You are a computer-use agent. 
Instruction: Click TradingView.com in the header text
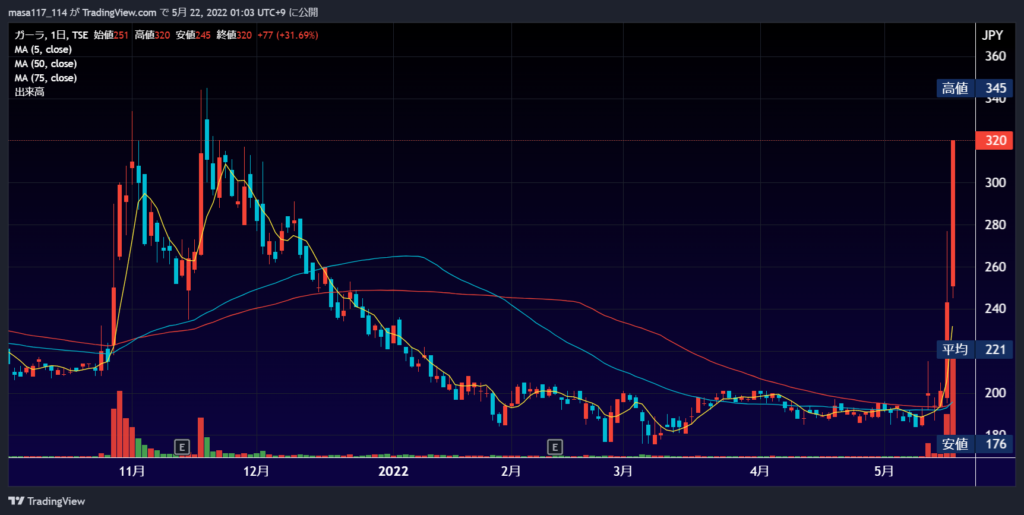pos(120,12)
